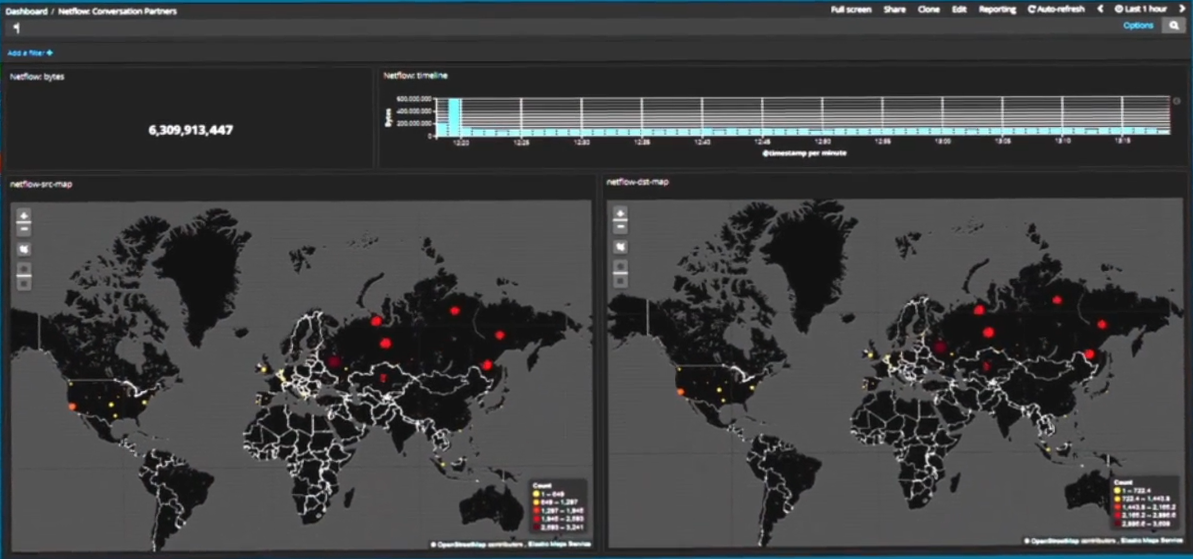Click the 6,309,913,447 bytes metric value
Image resolution: width=1193 pixels, height=559 pixels.
click(x=191, y=130)
